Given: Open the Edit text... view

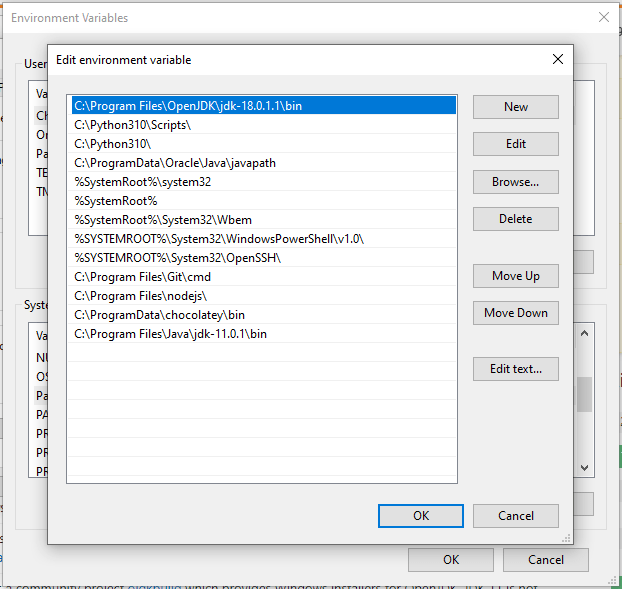Looking at the screenshot, I should [x=516, y=369].
